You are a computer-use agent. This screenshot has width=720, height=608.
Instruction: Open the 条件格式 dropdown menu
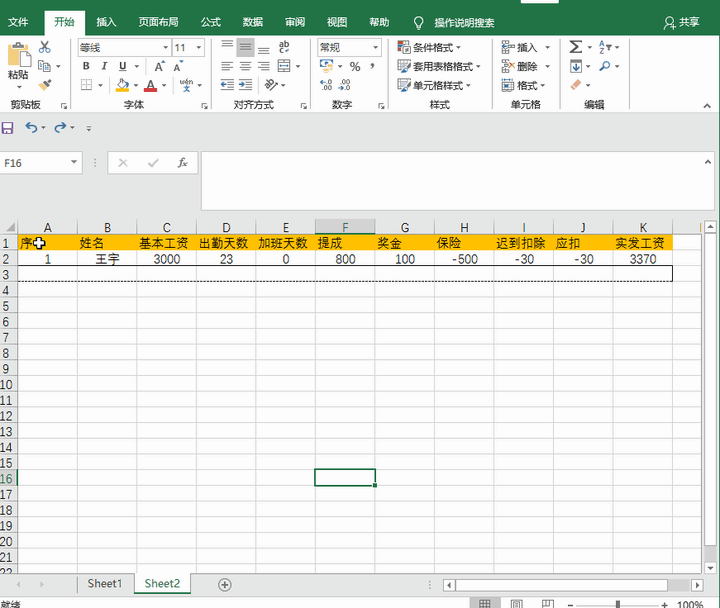coord(432,47)
